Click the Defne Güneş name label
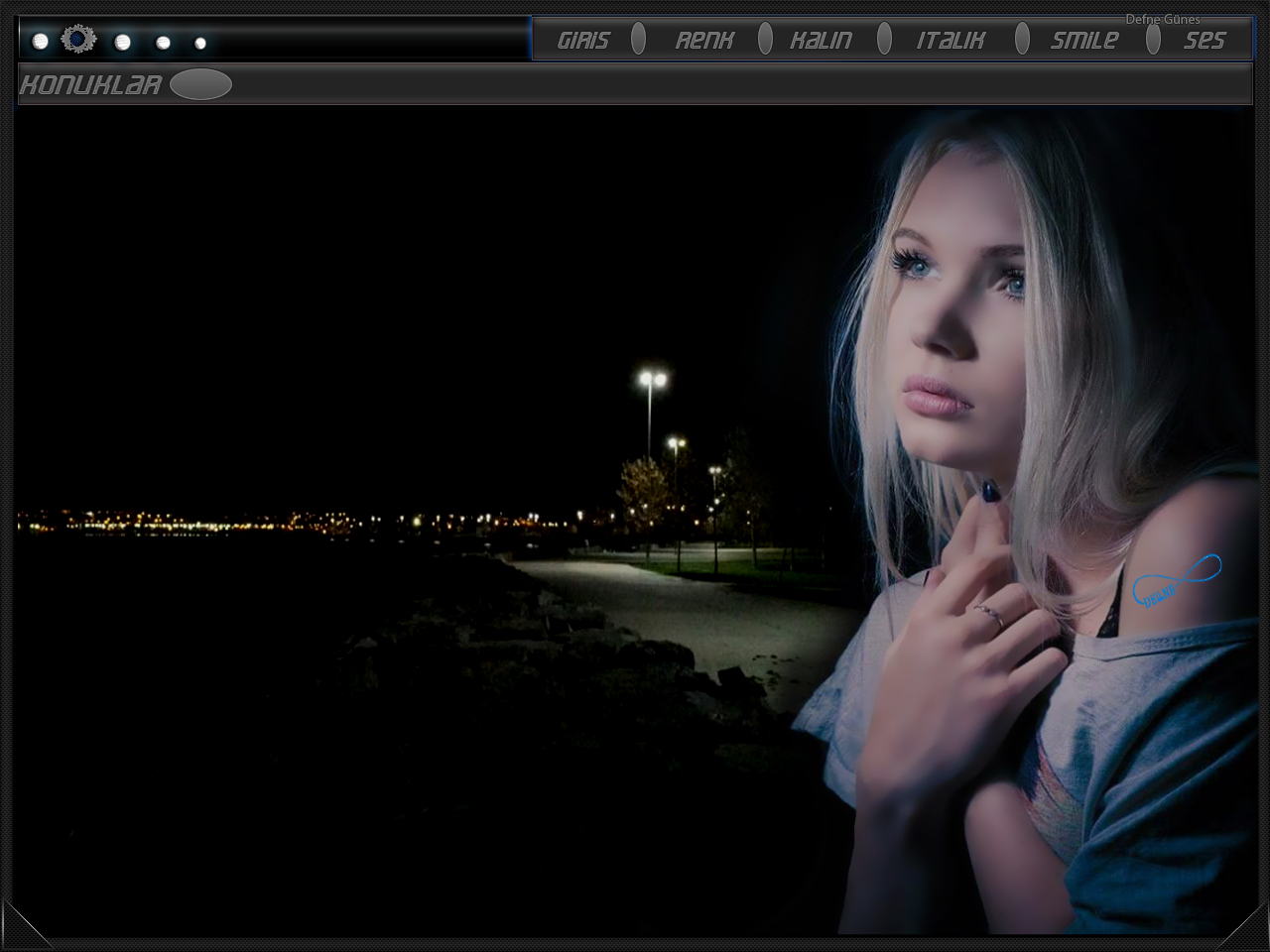Screen dimensions: 1270x952 [1162, 19]
